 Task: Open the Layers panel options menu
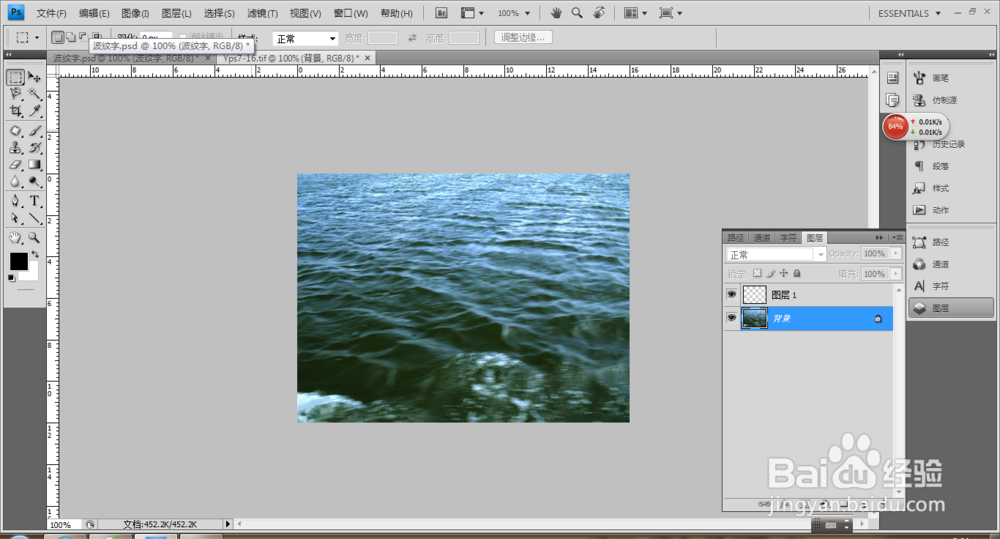pos(897,237)
